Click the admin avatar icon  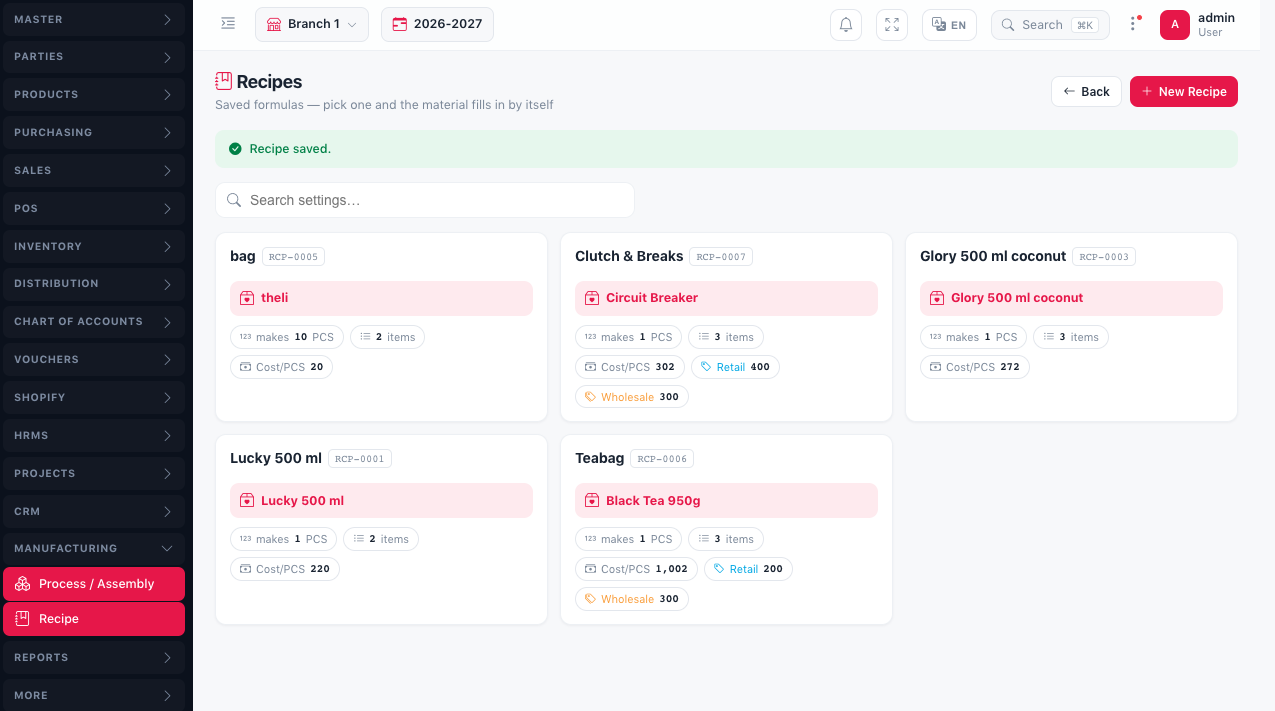tap(1175, 25)
